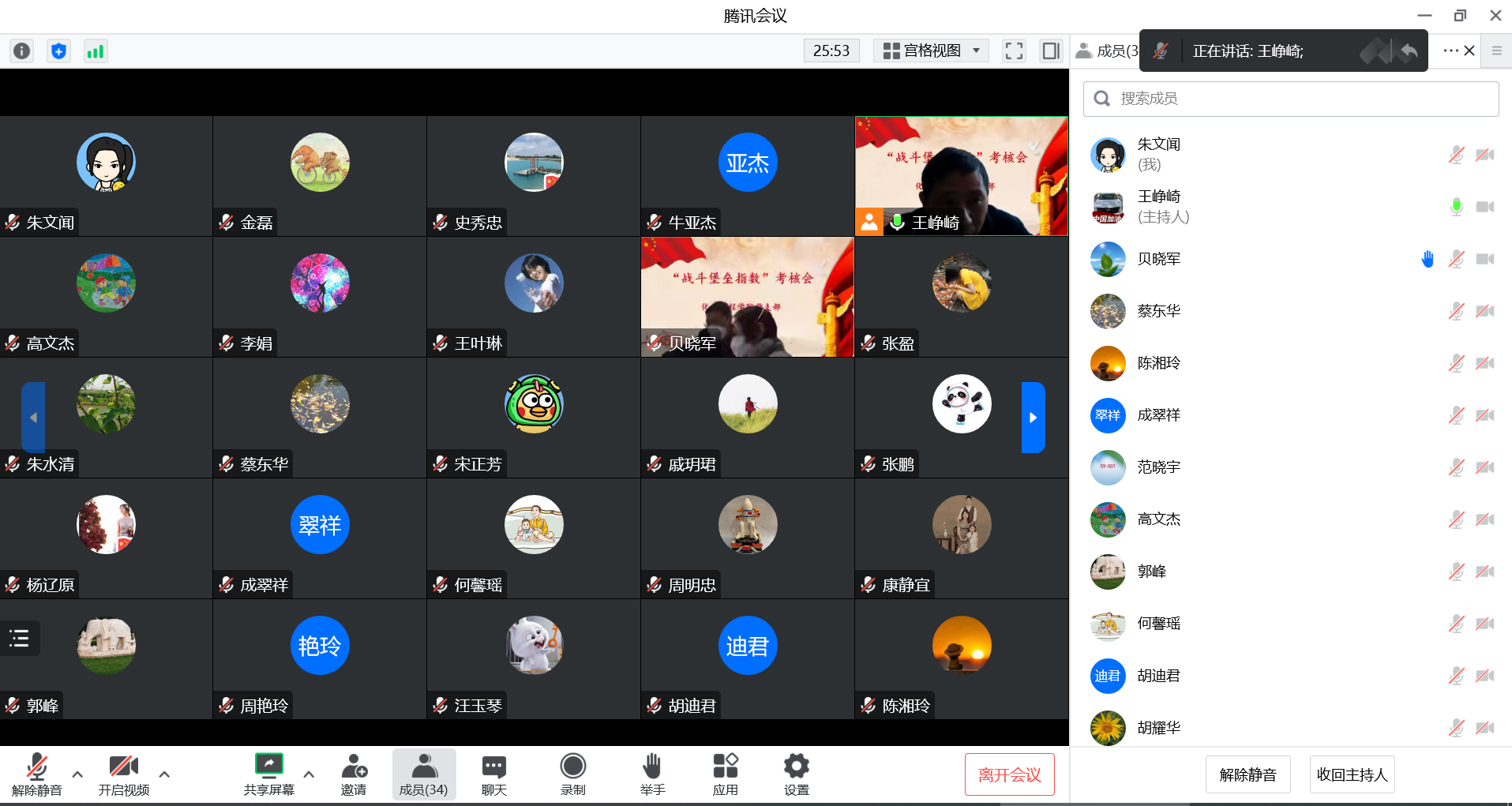The image size is (1512, 806).
Task: Open the Chat (聊天) panel
Action: coord(494,774)
